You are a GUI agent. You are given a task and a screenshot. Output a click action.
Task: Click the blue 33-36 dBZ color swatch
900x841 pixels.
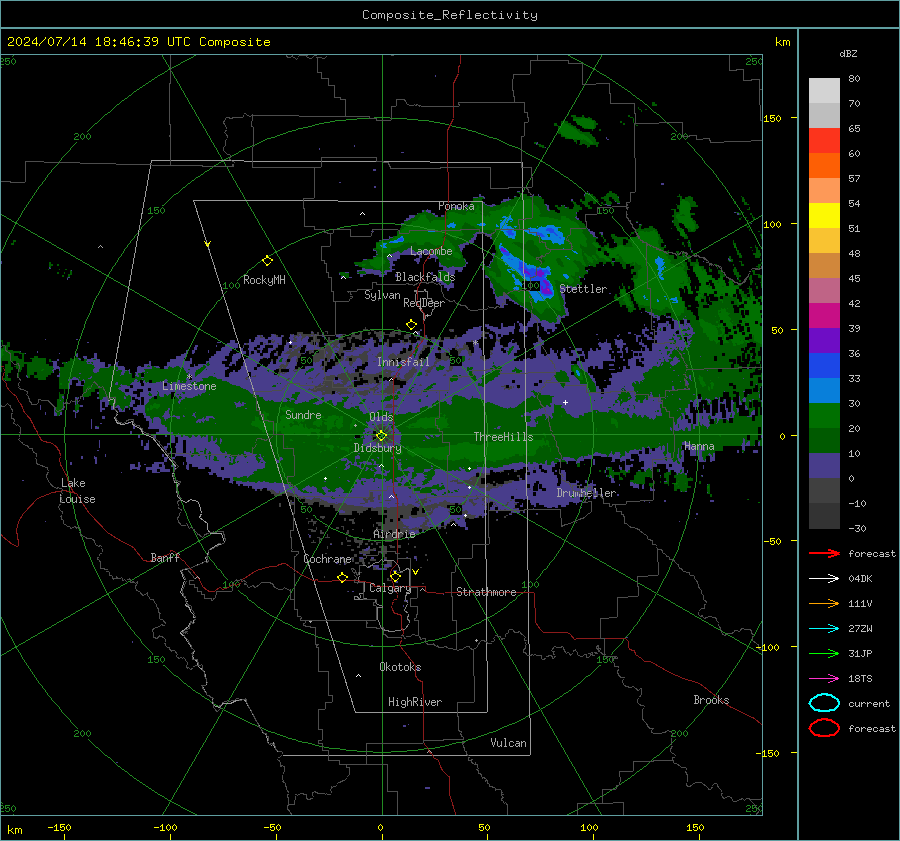pos(824,366)
